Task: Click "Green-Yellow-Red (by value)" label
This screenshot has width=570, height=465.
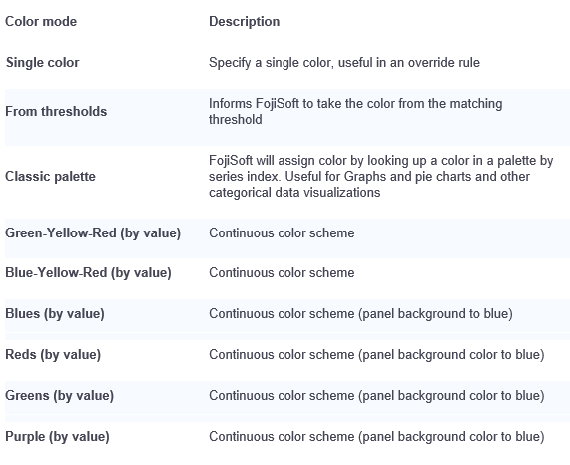Action: (x=93, y=233)
